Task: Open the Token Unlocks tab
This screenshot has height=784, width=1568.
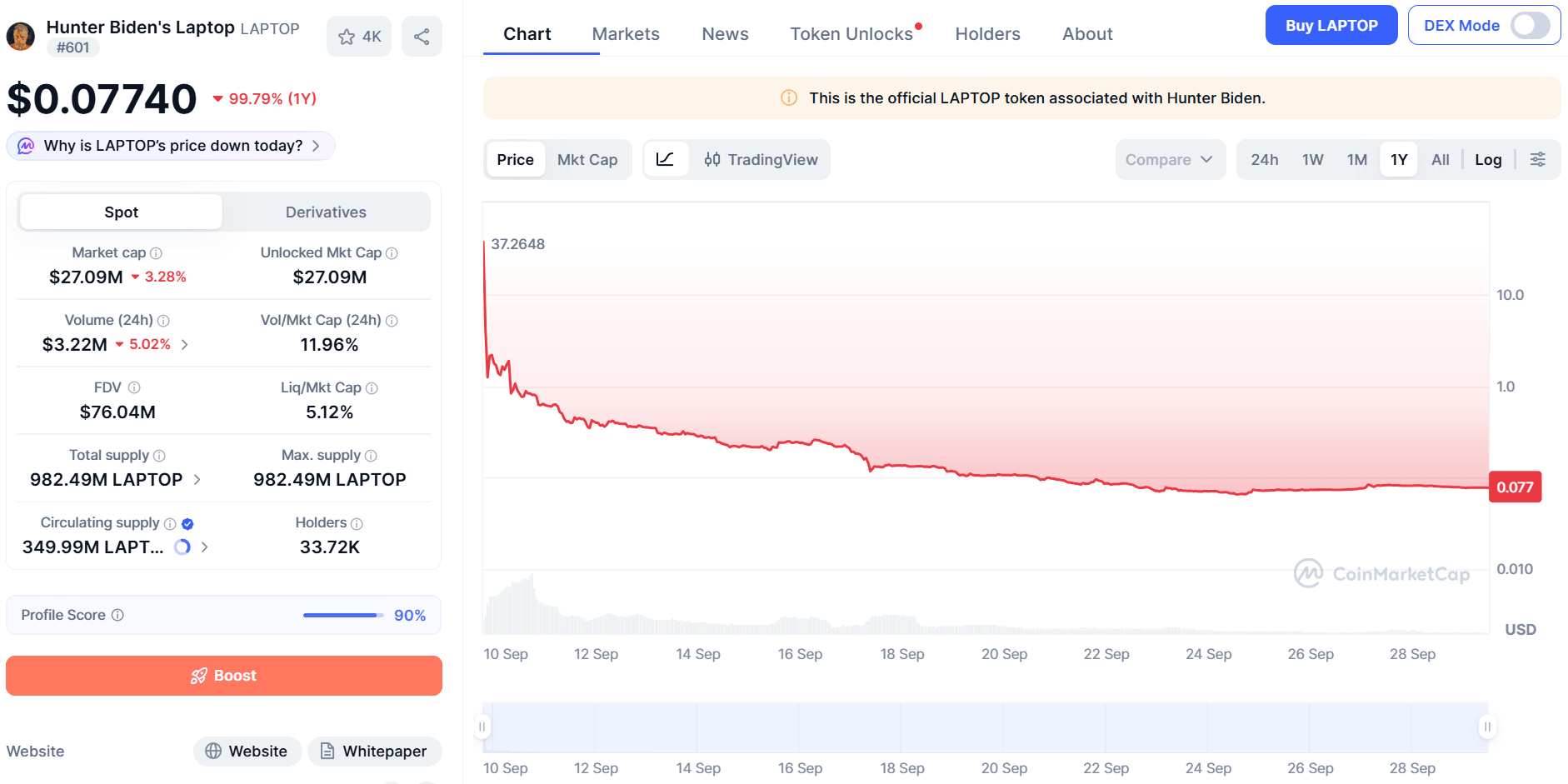Action: (x=851, y=34)
